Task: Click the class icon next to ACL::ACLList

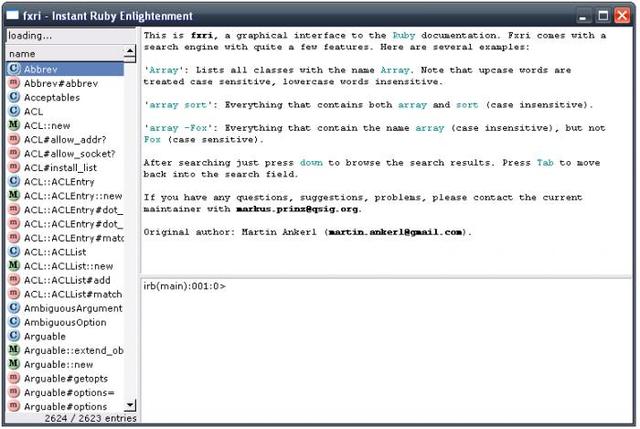Action: click(x=14, y=251)
